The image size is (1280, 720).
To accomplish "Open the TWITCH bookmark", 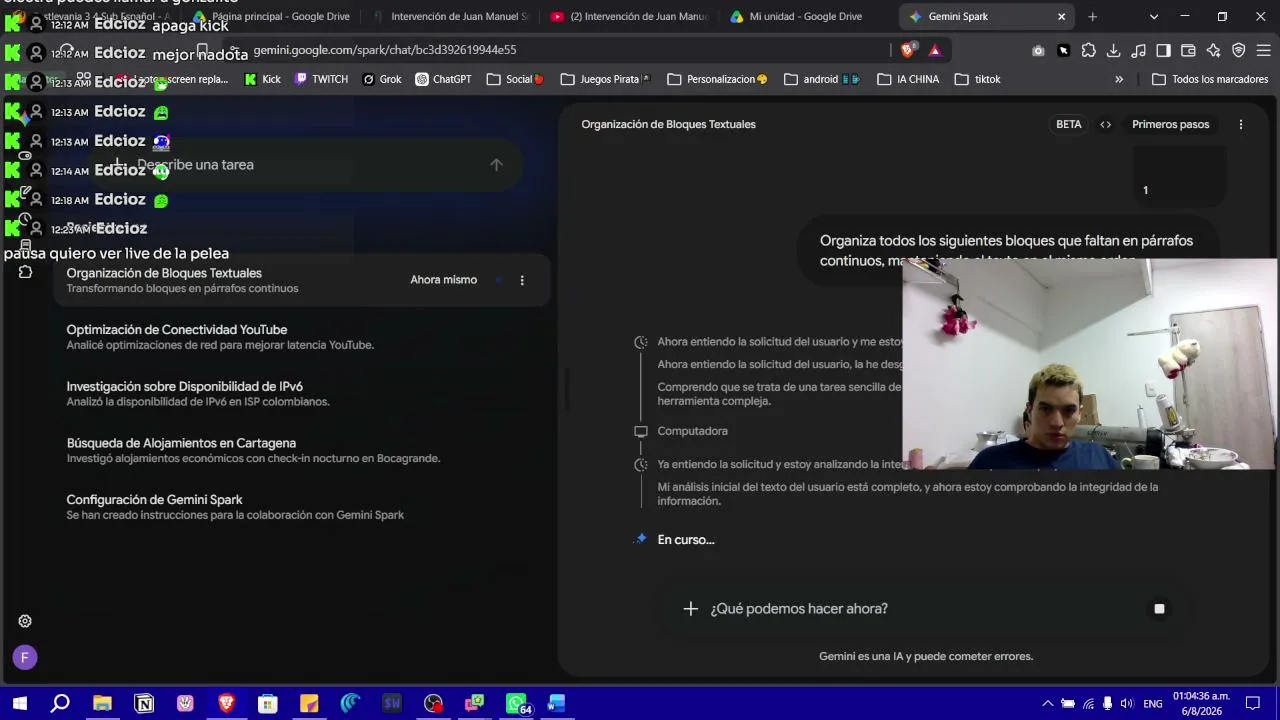I will (321, 80).
